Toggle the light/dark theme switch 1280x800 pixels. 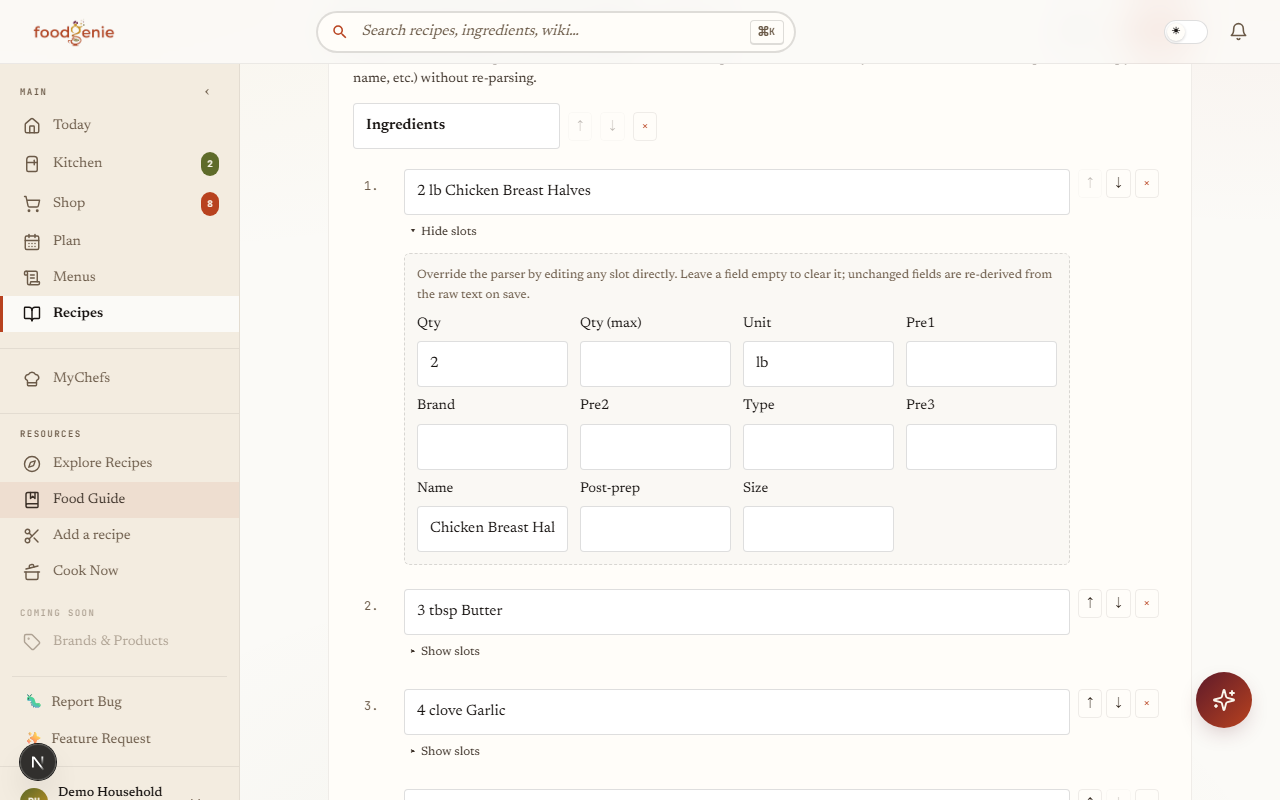[1185, 32]
